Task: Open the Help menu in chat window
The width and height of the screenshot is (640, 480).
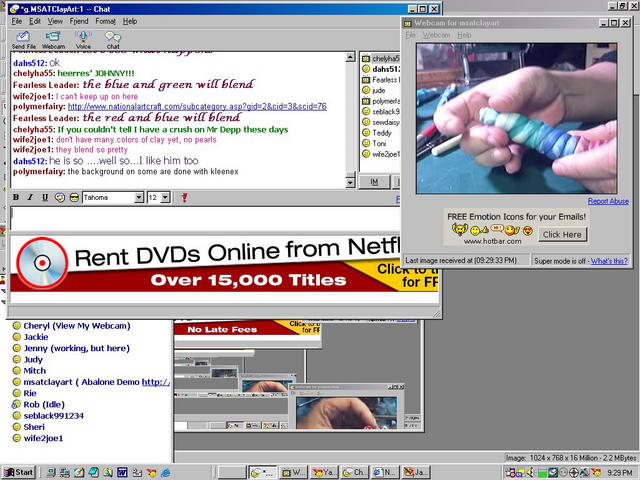Action: point(130,21)
